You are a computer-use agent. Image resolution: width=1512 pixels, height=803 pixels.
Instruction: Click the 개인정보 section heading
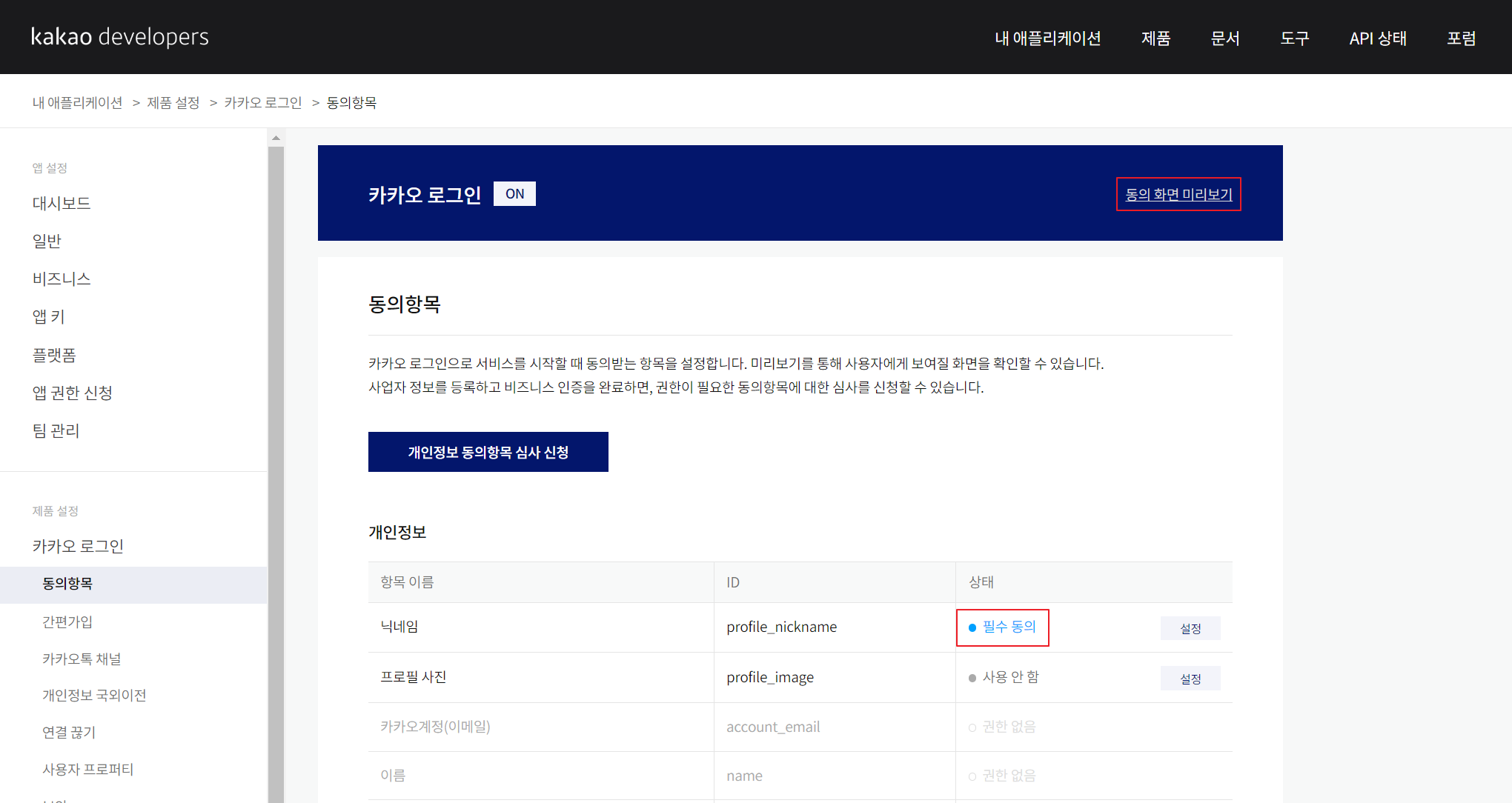pyautogui.click(x=397, y=533)
